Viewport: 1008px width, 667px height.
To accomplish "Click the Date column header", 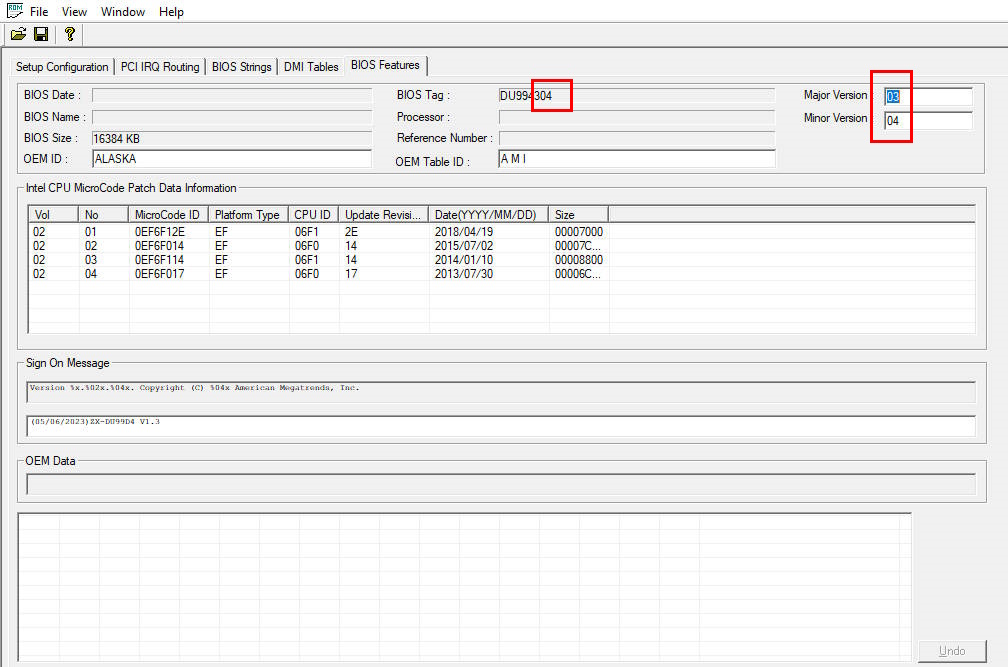I will pyautogui.click(x=488, y=215).
